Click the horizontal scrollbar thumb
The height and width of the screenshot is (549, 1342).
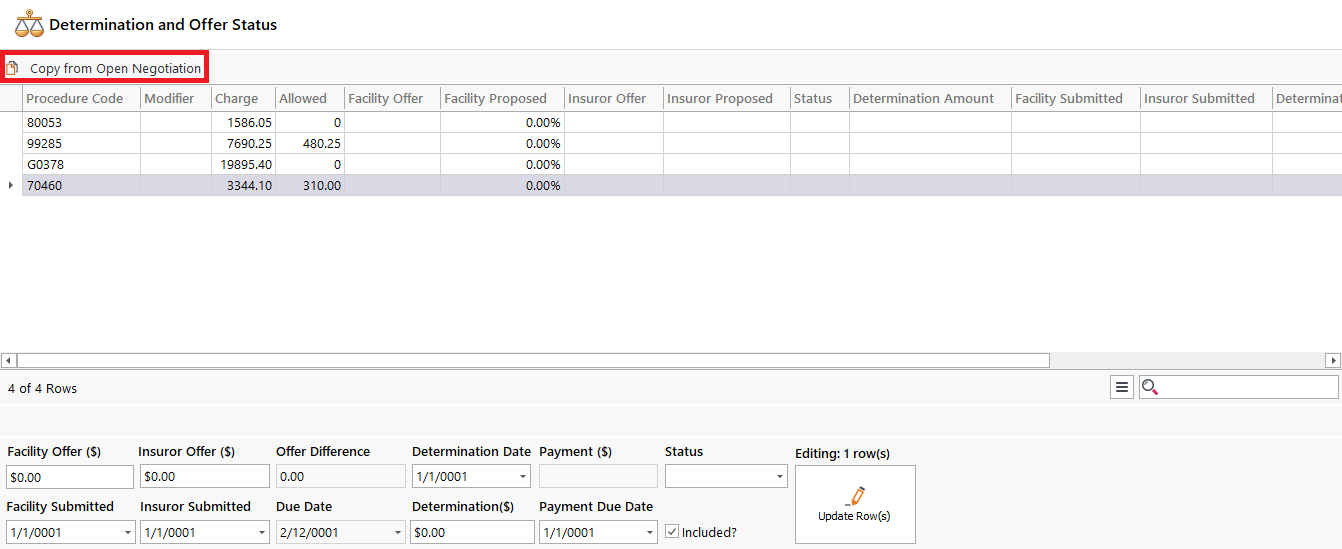click(x=530, y=360)
